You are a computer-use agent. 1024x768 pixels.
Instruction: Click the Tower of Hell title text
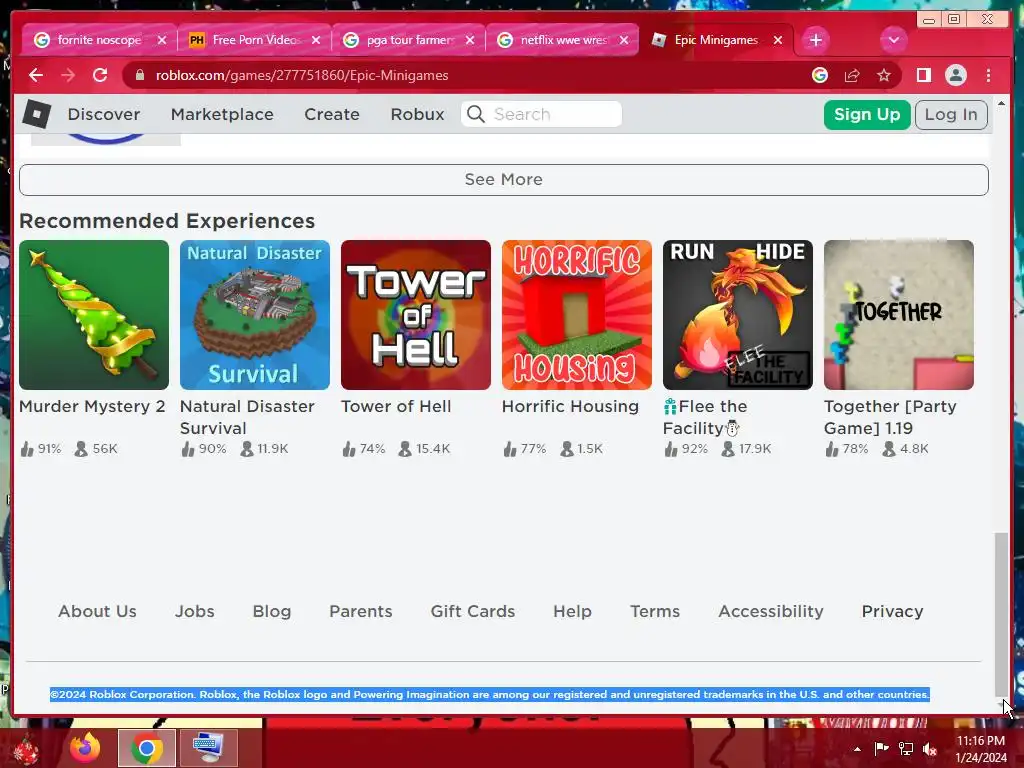(x=396, y=406)
